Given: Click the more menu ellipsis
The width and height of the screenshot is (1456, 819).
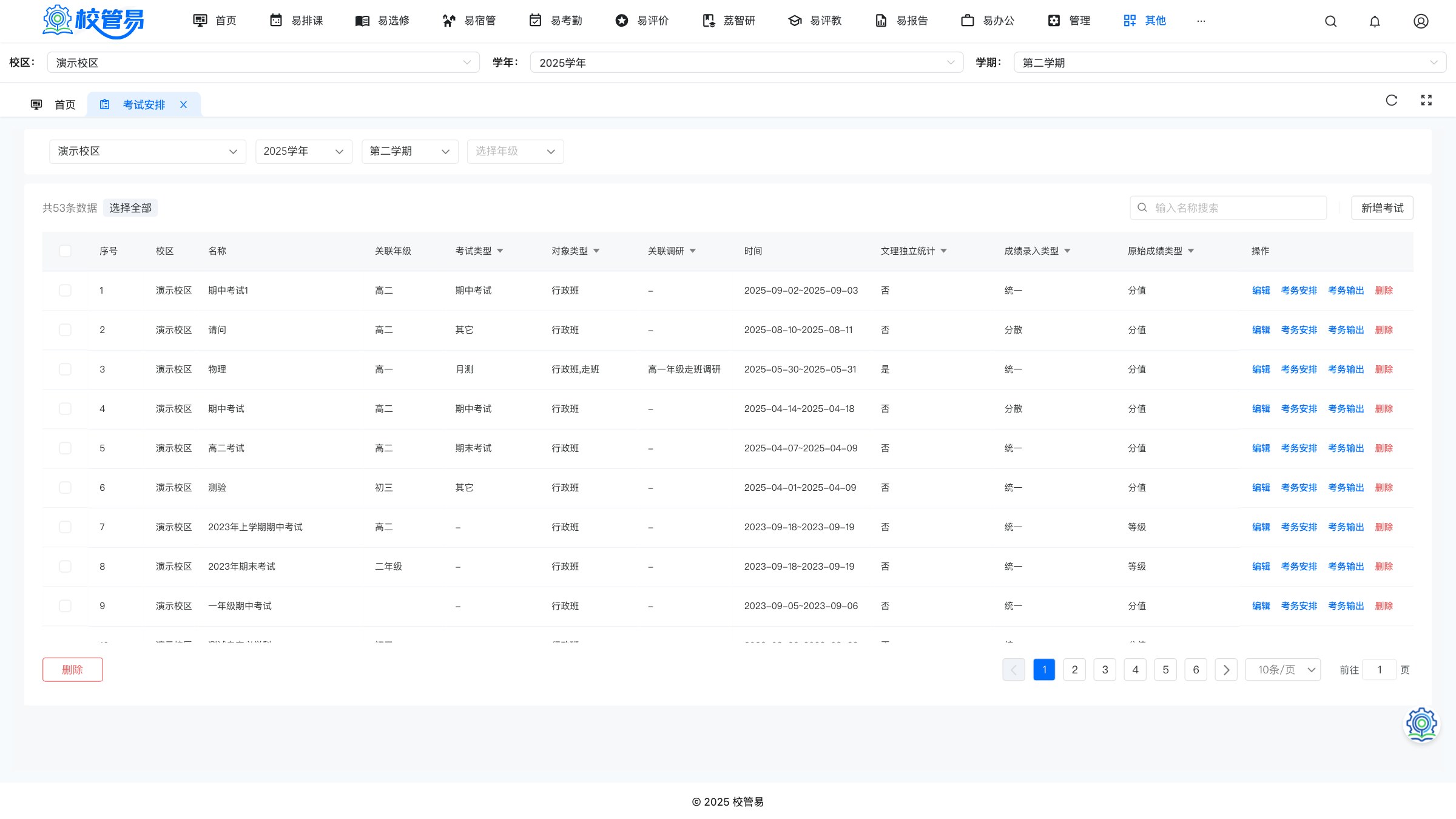Looking at the screenshot, I should 1201,21.
